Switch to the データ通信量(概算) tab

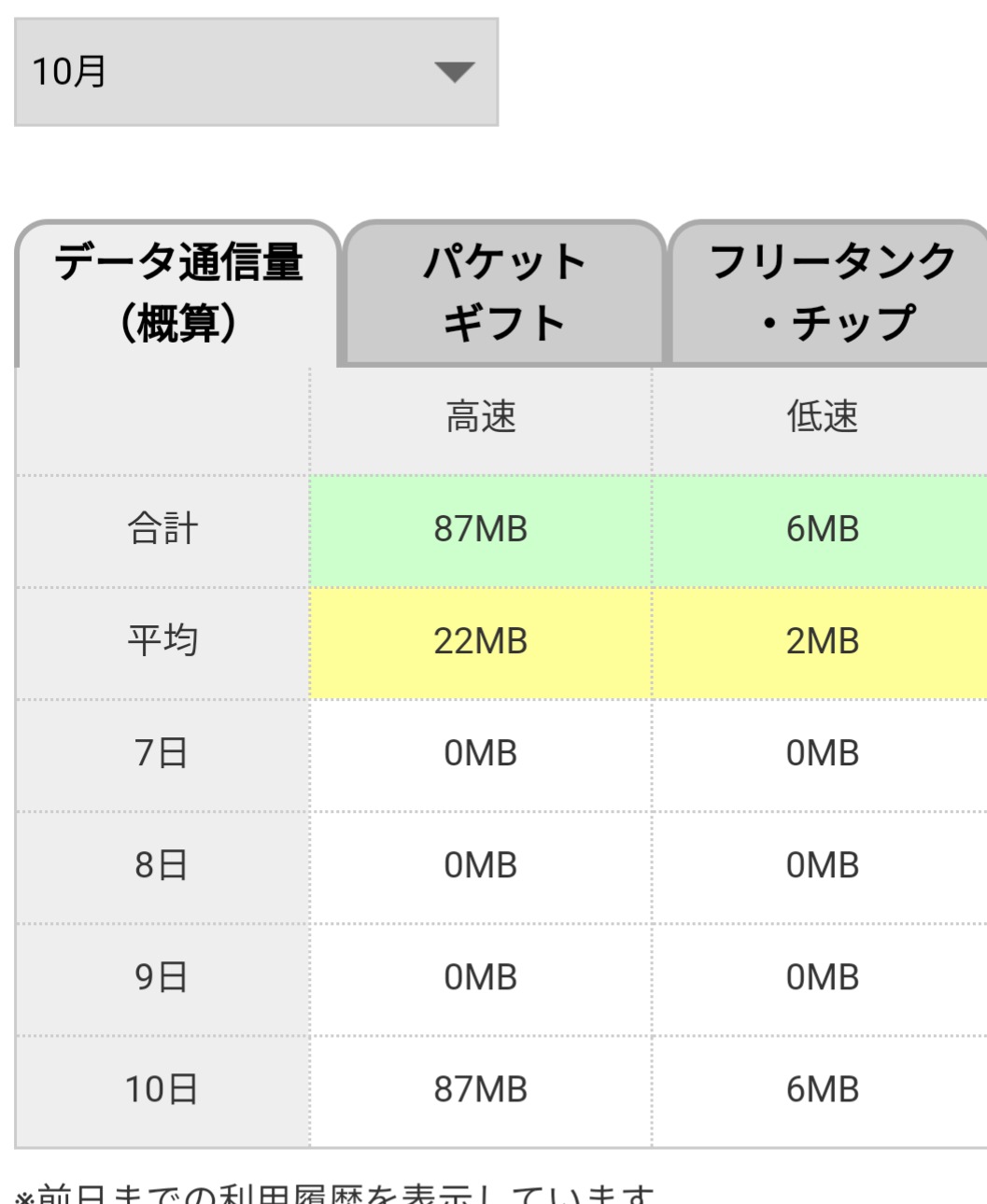click(177, 292)
